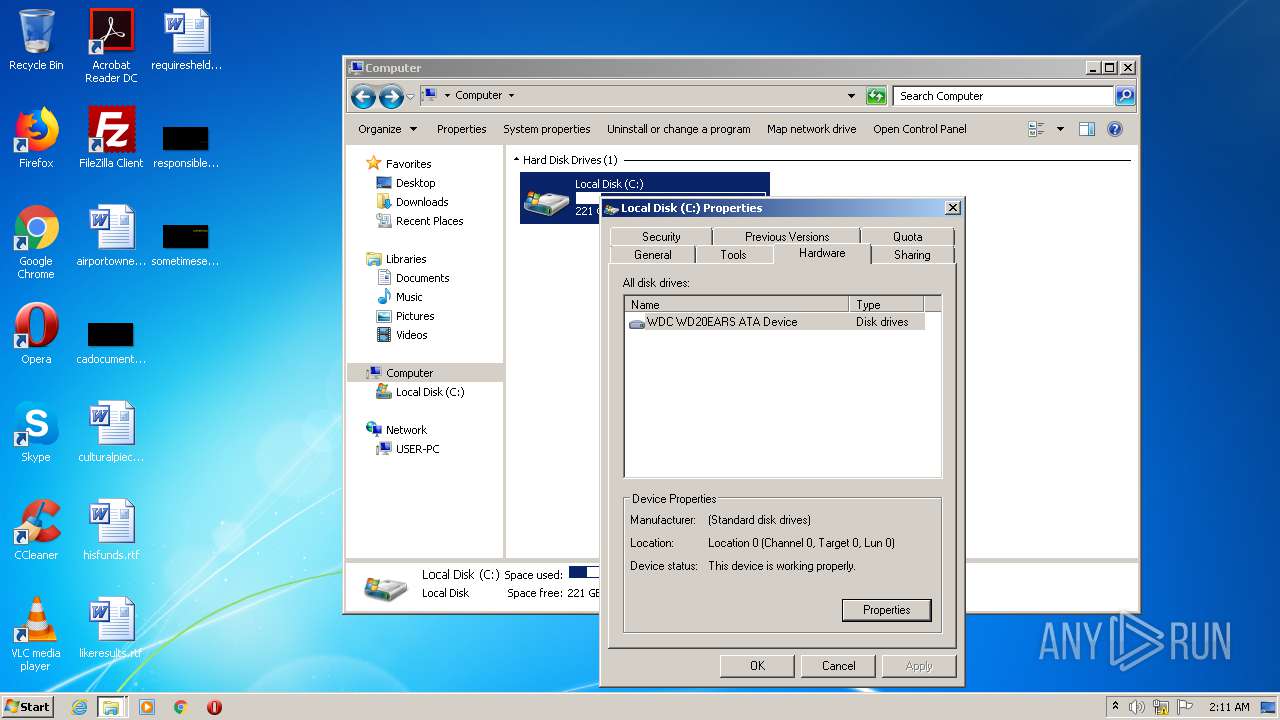Click the Properties button in Device Properties
Viewport: 1280px width, 720px height.
tap(886, 610)
